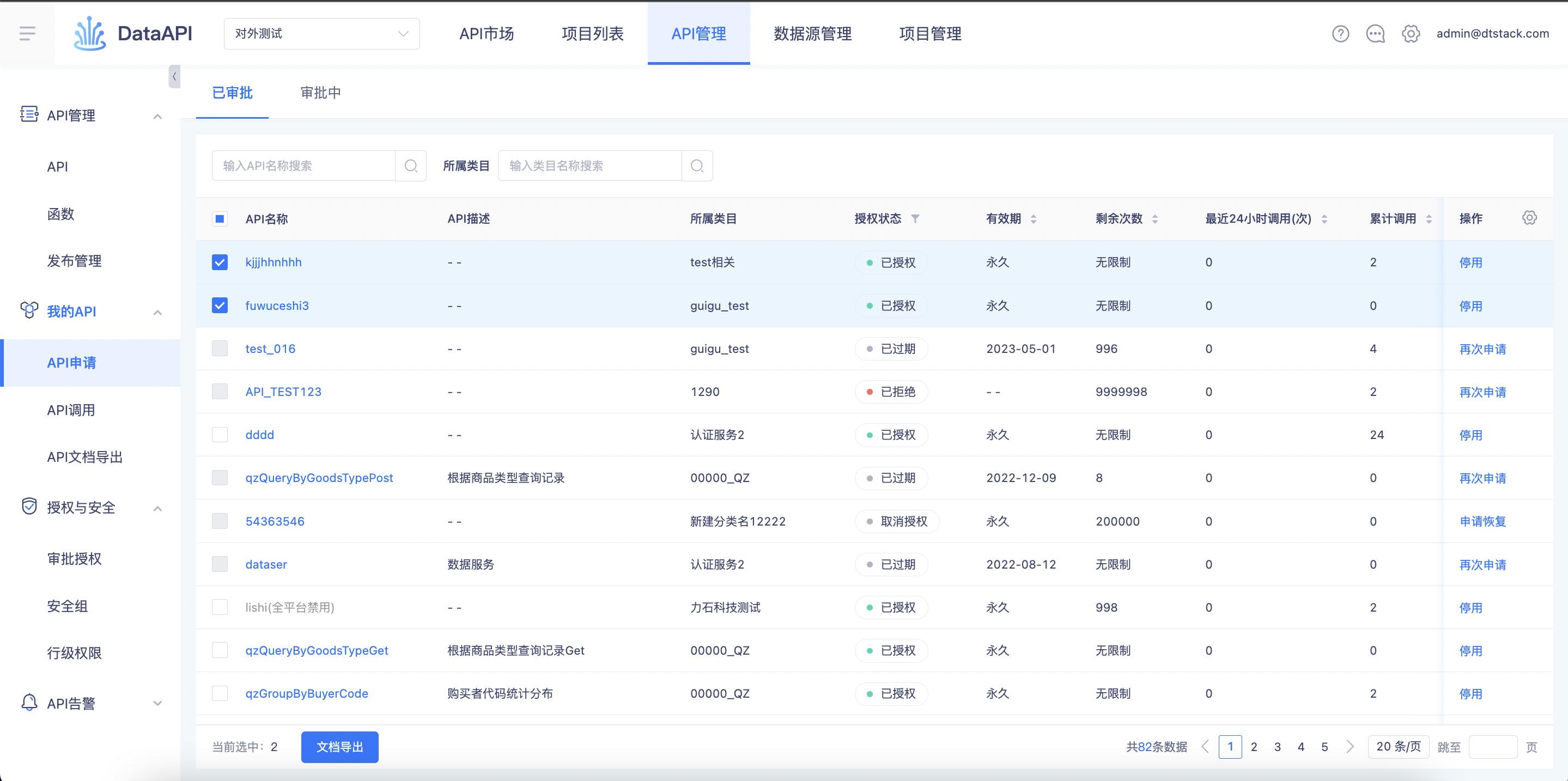The width and height of the screenshot is (1568, 781).
Task: Select the 已审批 tab
Action: point(232,93)
